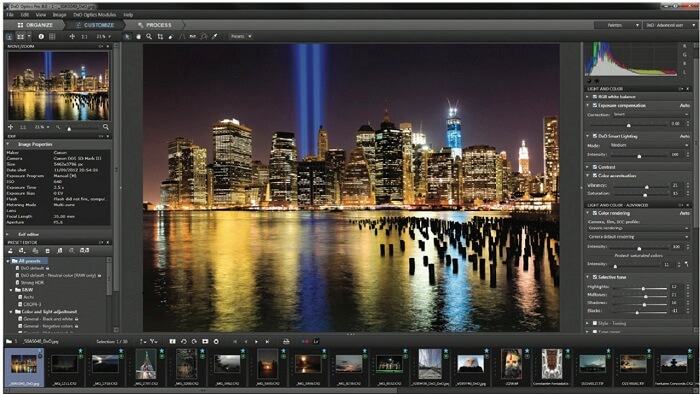Pick the white balance eyedropper tool
This screenshot has height=394, width=700.
pyautogui.click(x=215, y=37)
